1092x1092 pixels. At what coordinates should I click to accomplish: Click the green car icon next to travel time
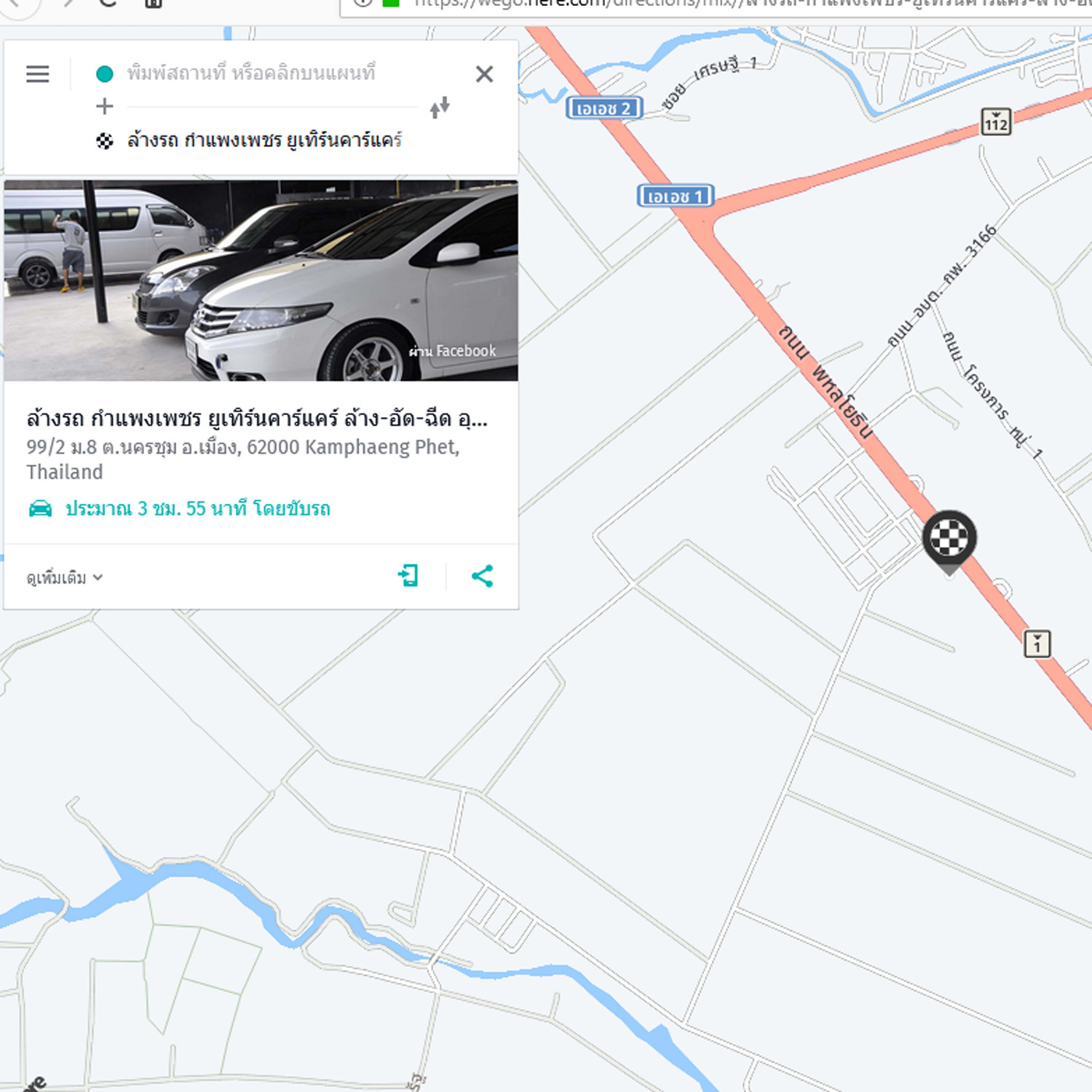(40, 508)
